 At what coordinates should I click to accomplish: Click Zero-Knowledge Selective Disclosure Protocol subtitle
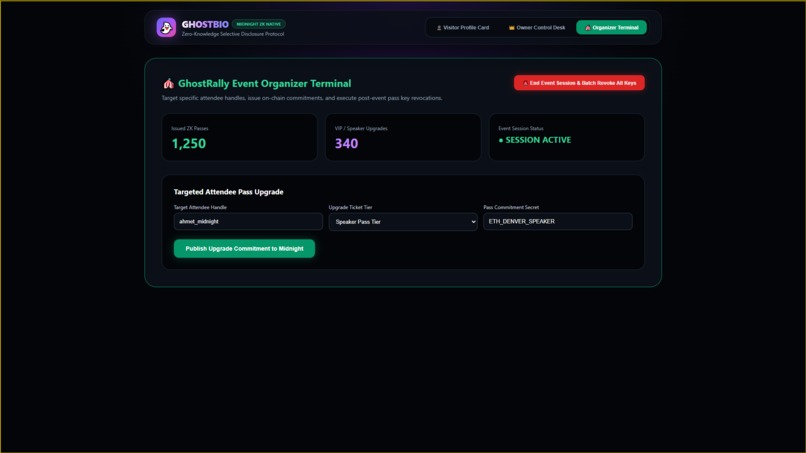pos(233,34)
